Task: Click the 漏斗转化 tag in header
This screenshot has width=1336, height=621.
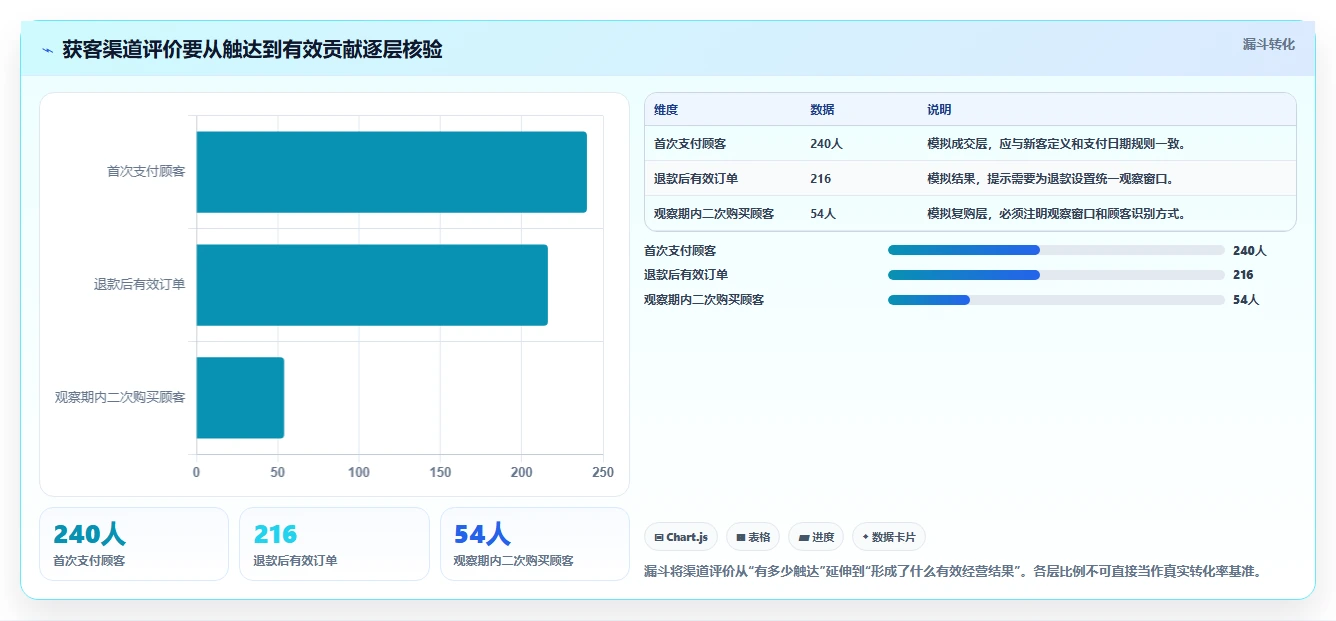Action: coord(1268,44)
